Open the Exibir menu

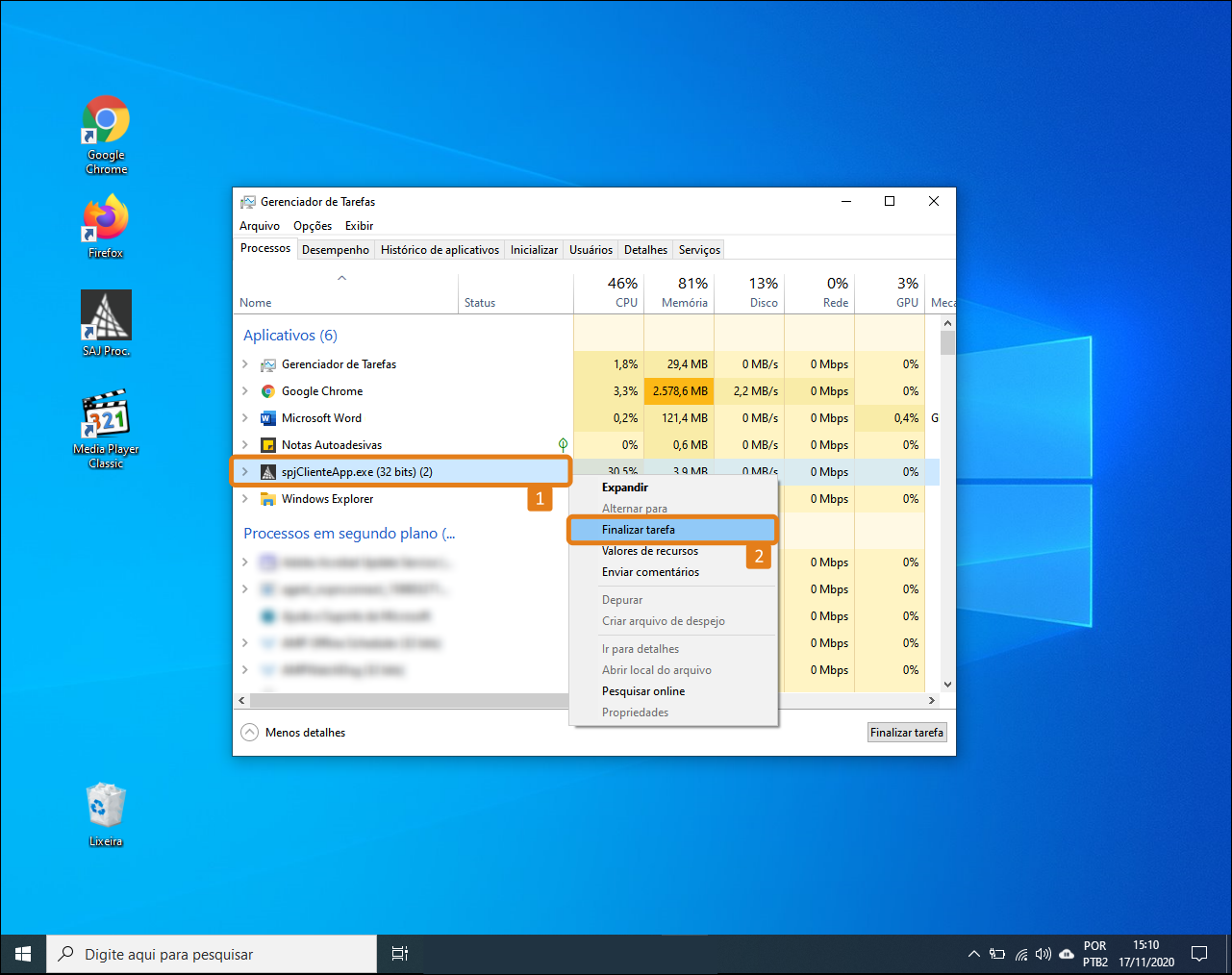point(360,226)
